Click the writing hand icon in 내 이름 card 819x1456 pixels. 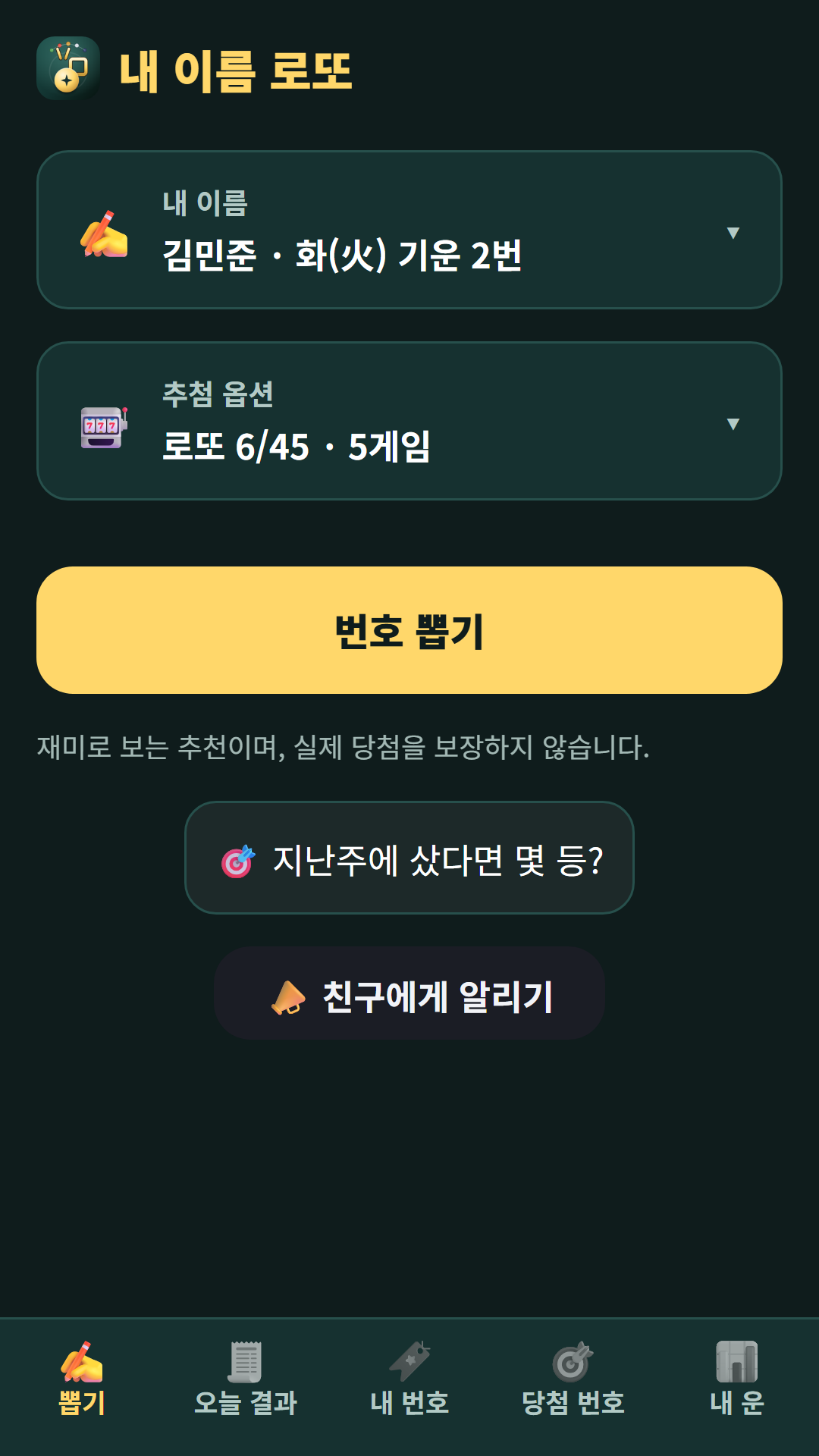104,234
